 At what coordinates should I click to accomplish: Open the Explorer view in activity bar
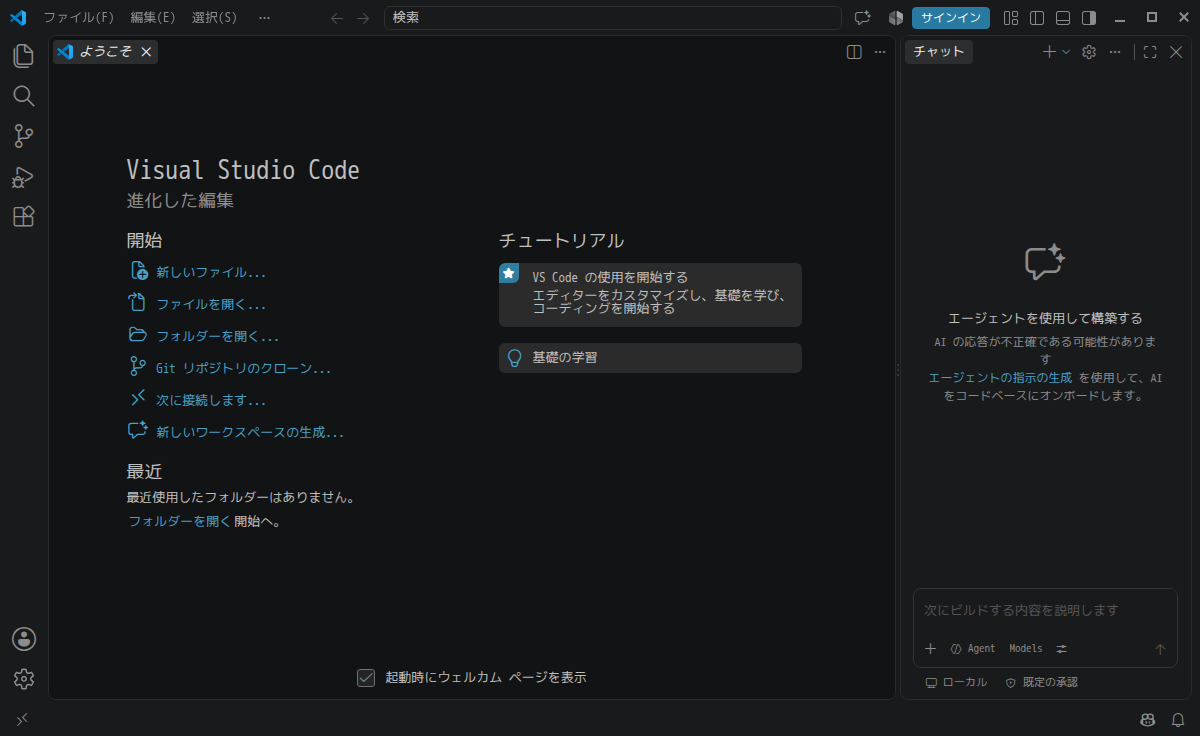point(24,55)
